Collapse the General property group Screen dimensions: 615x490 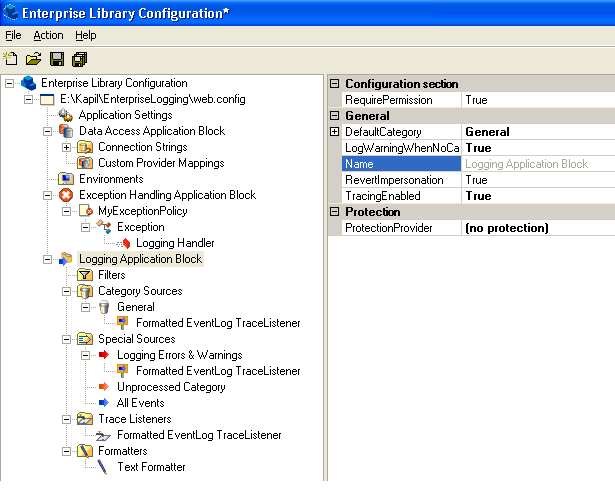(334, 116)
